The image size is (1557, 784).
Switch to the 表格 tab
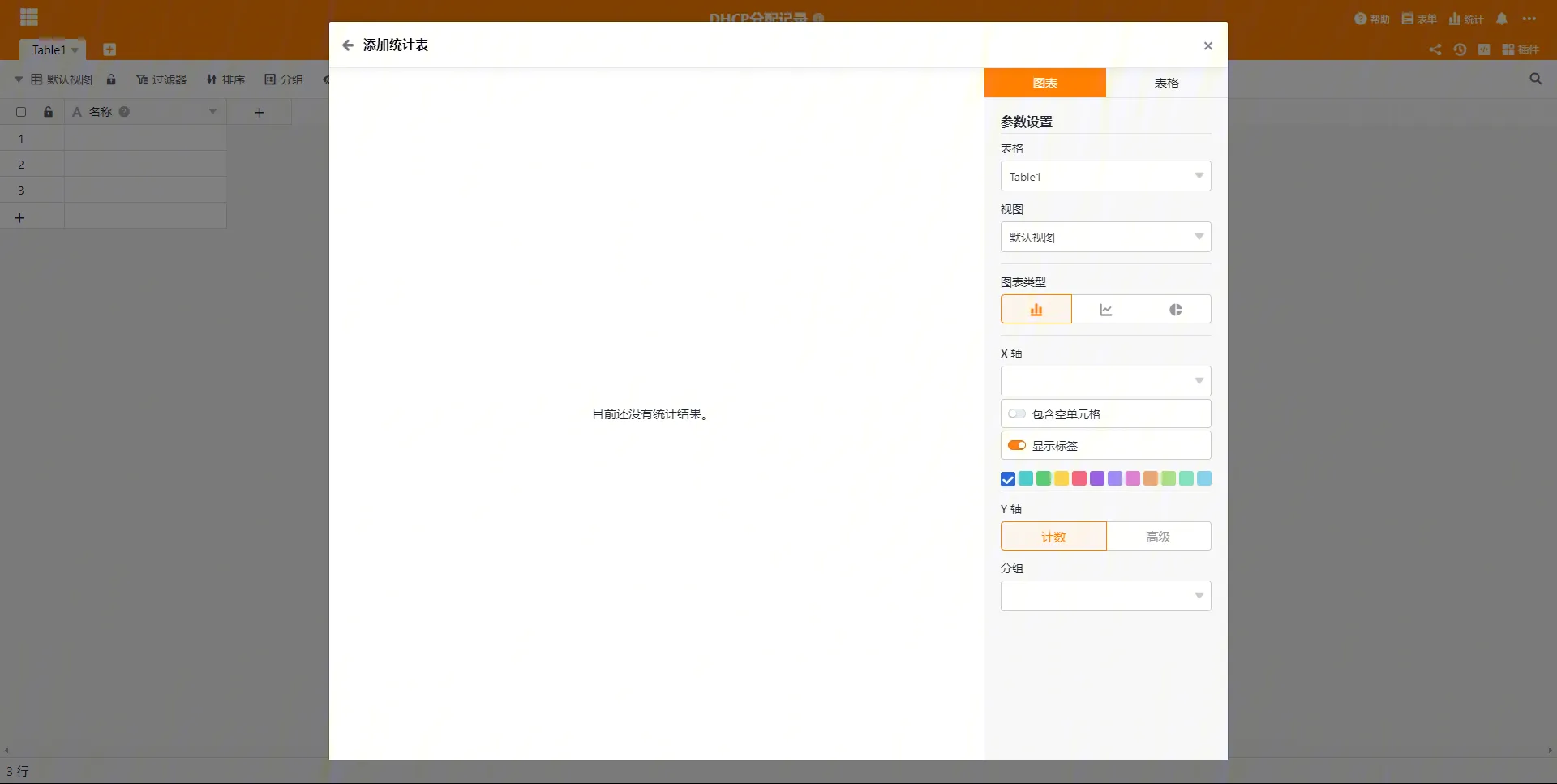point(1166,84)
